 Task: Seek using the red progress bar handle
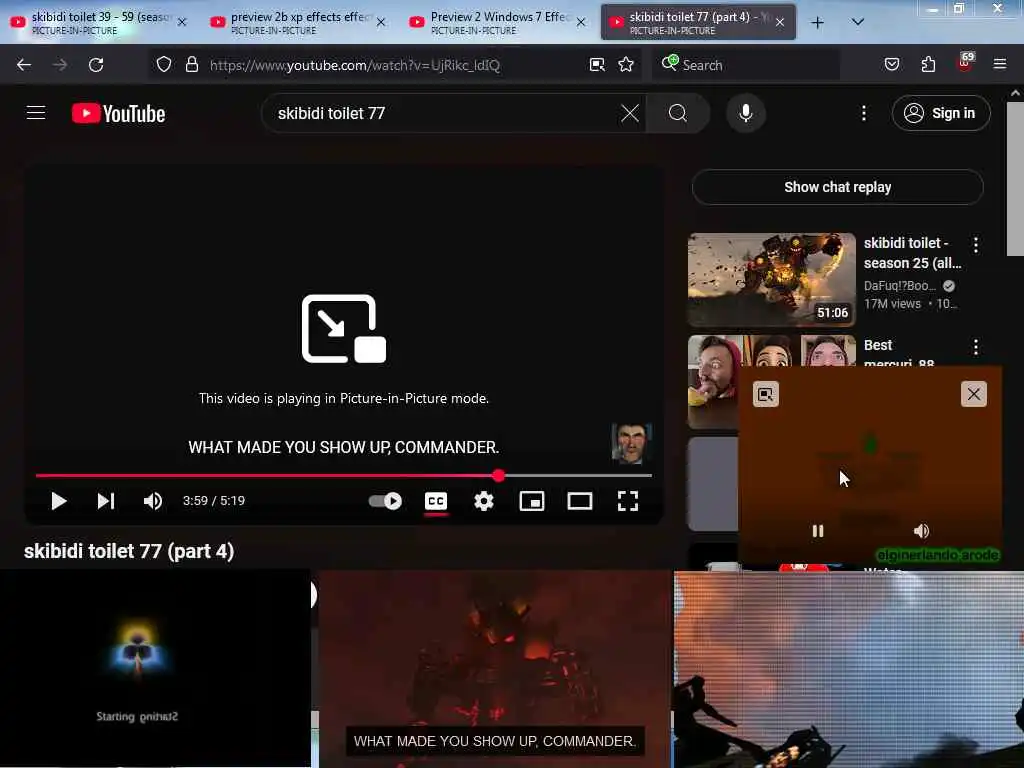click(x=498, y=475)
